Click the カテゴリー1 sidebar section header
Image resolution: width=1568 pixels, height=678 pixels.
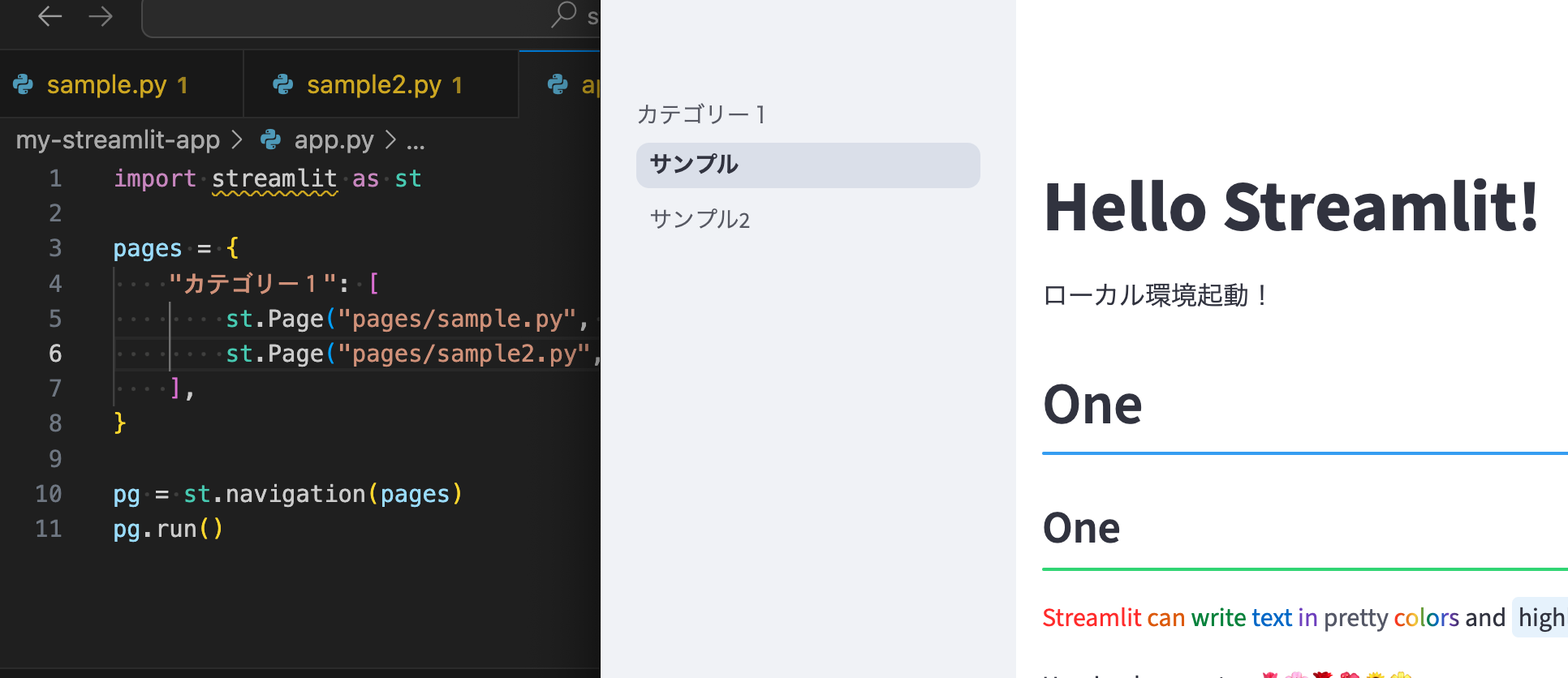coord(702,114)
